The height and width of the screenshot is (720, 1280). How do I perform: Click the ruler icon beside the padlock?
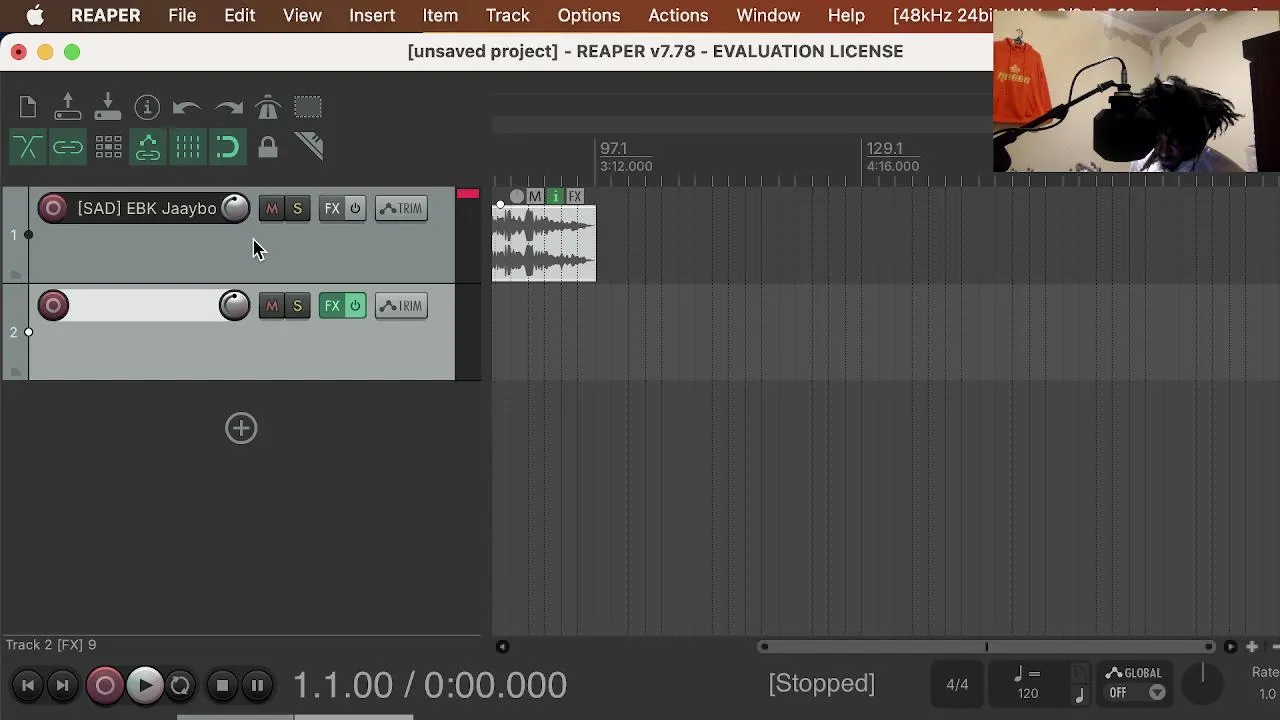(309, 147)
